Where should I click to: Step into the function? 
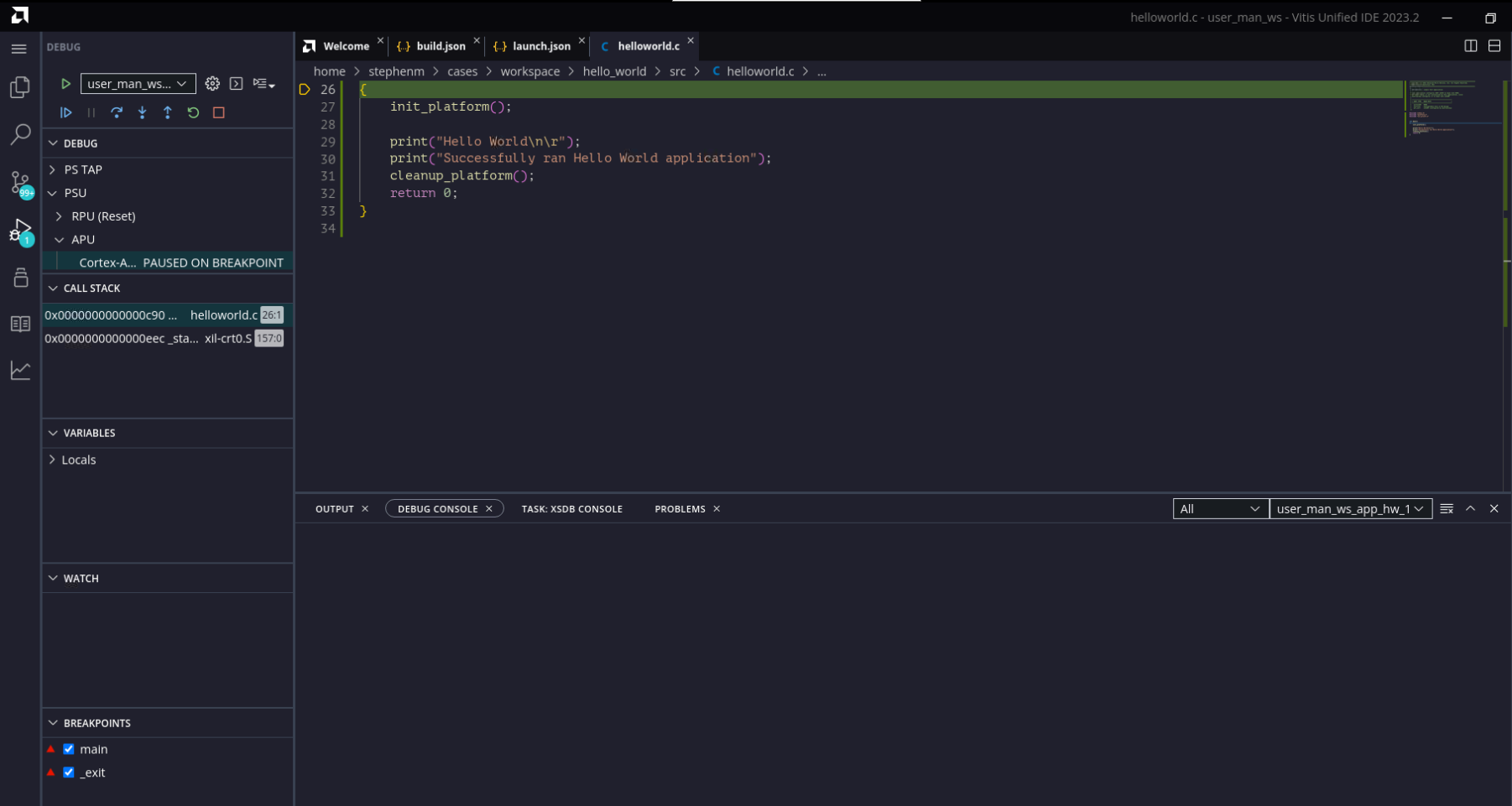point(143,112)
